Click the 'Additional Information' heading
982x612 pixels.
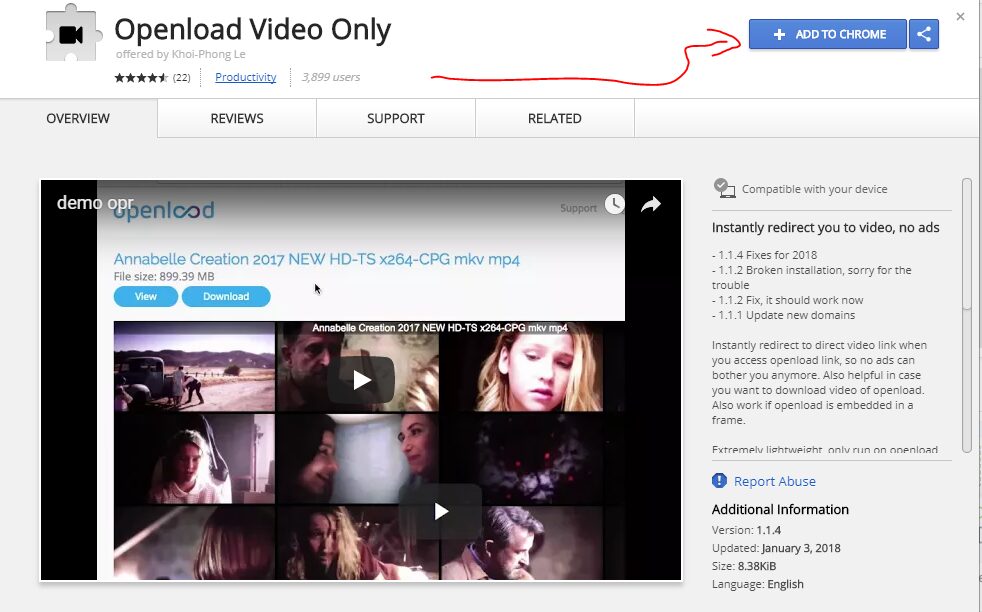pos(780,509)
